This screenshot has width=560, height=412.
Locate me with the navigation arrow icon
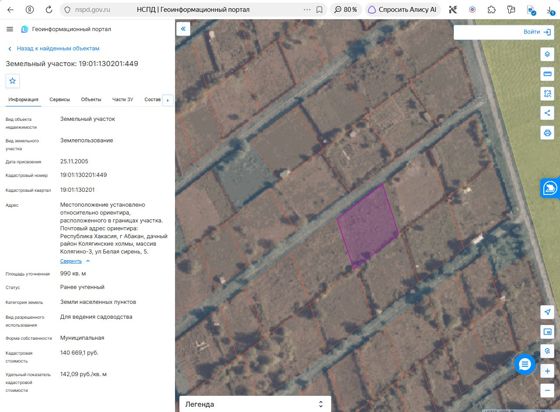547,312
